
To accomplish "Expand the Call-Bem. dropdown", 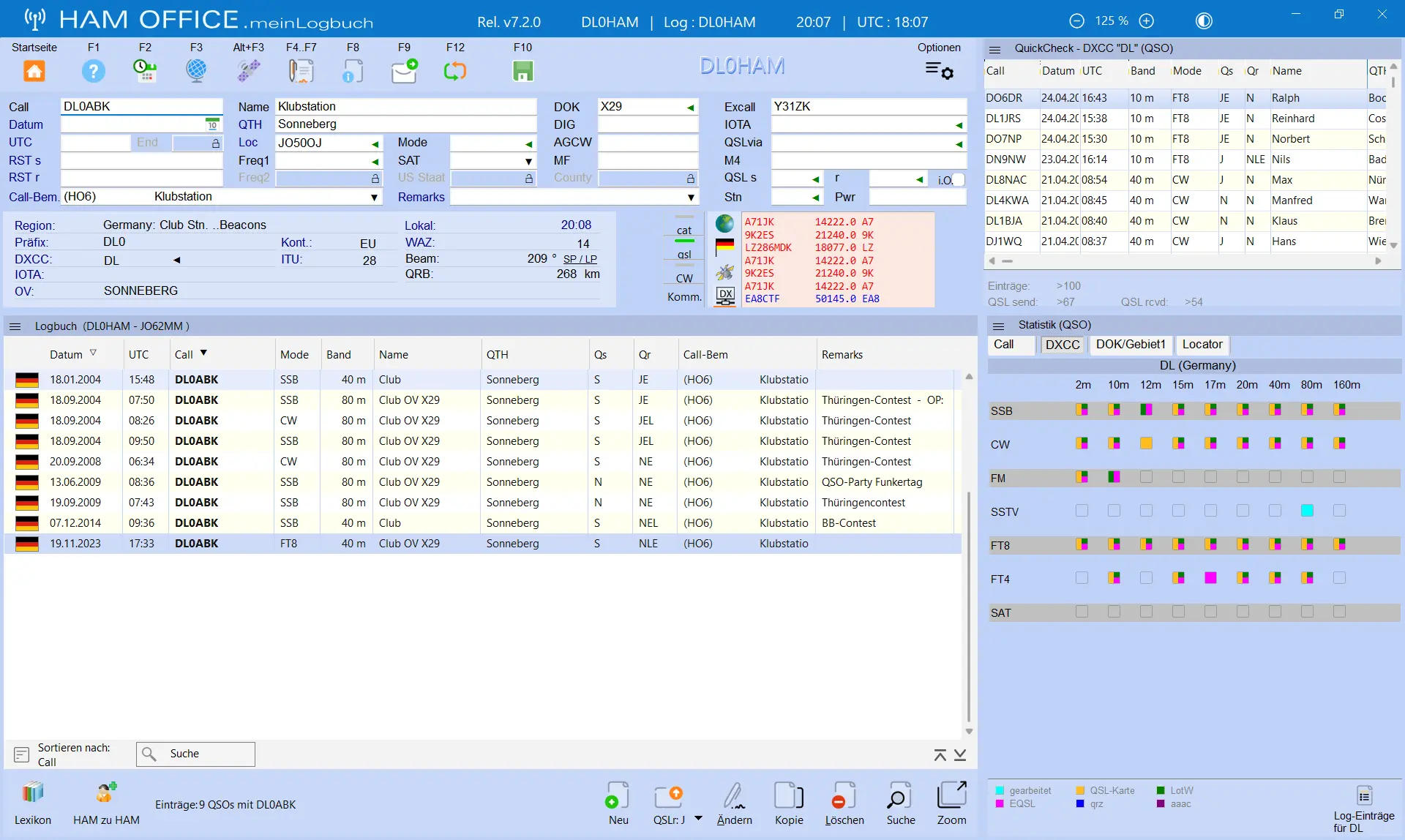I will [374, 198].
